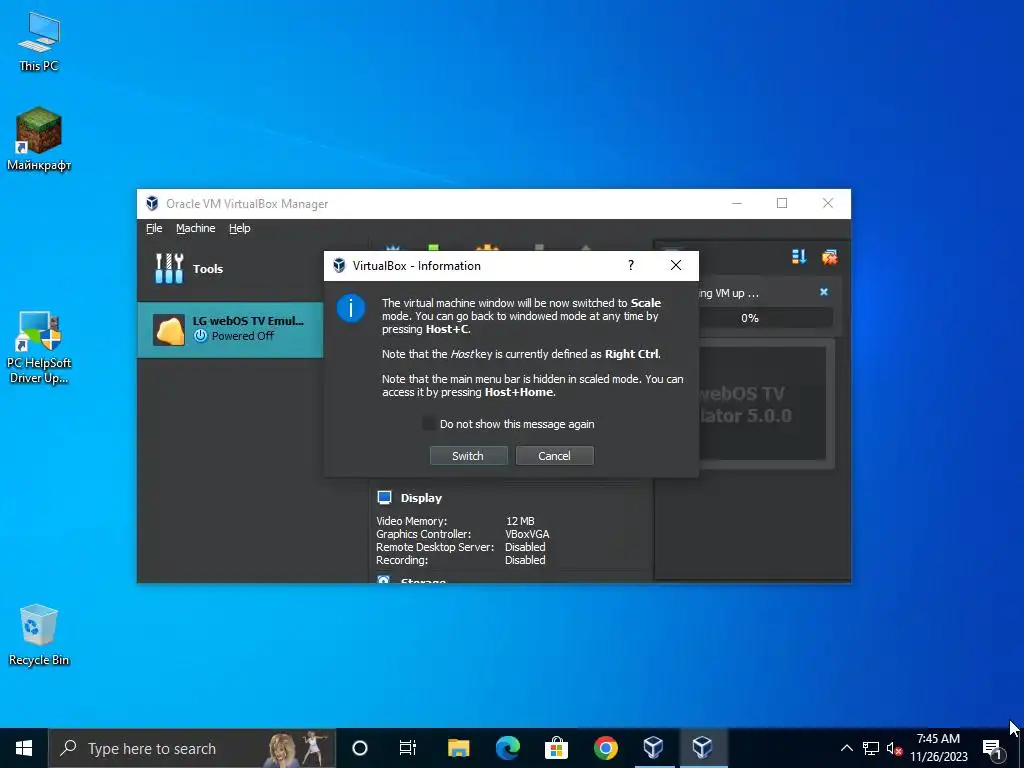Switch to first VirtualBox taskbar icon

coord(654,748)
